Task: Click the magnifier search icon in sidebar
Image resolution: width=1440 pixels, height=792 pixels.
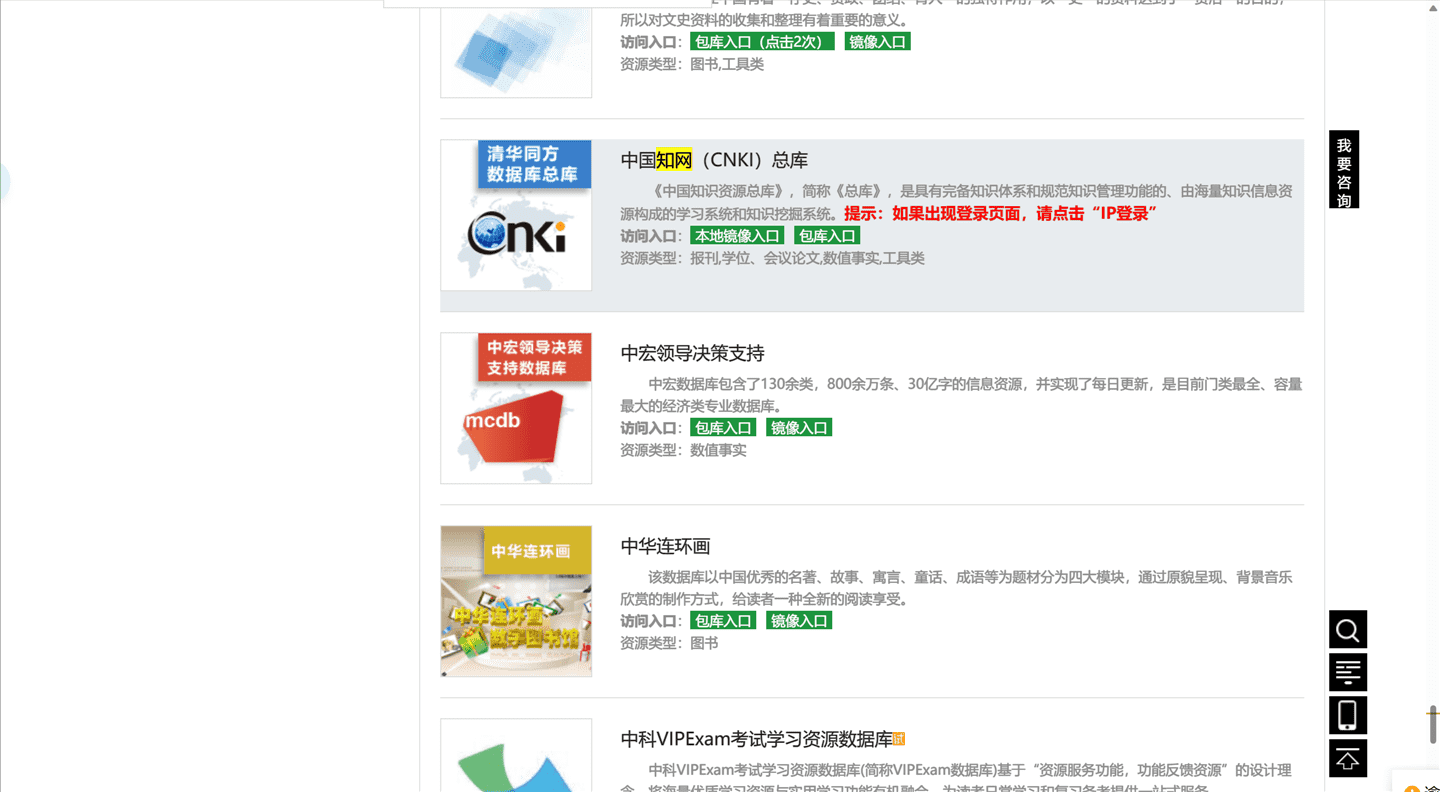Action: [x=1347, y=630]
